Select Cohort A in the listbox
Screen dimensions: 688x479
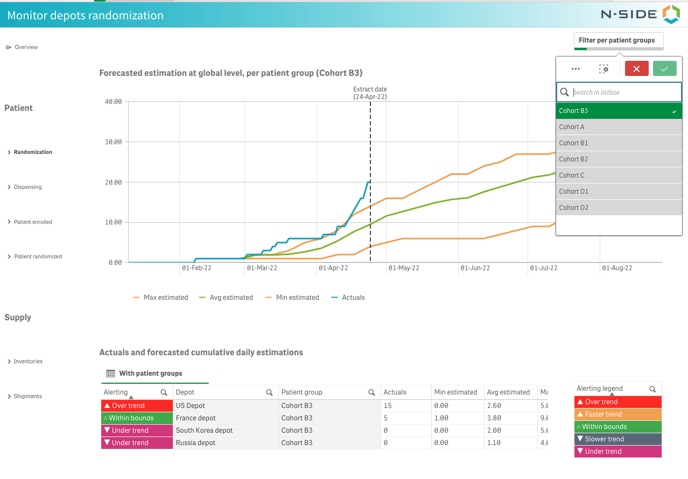pos(618,127)
